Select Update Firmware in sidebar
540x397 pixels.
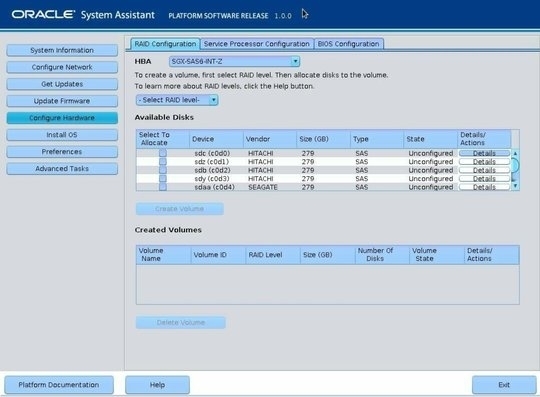[x=62, y=101]
